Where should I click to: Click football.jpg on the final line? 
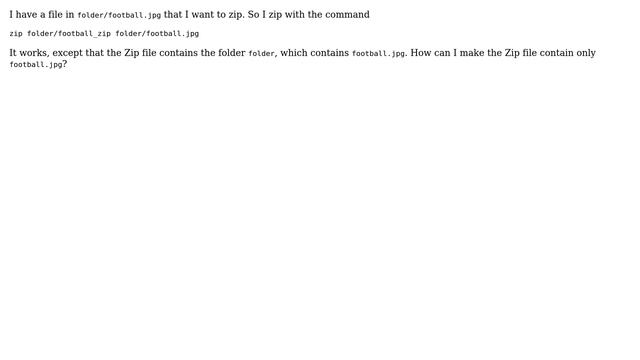click(x=36, y=64)
